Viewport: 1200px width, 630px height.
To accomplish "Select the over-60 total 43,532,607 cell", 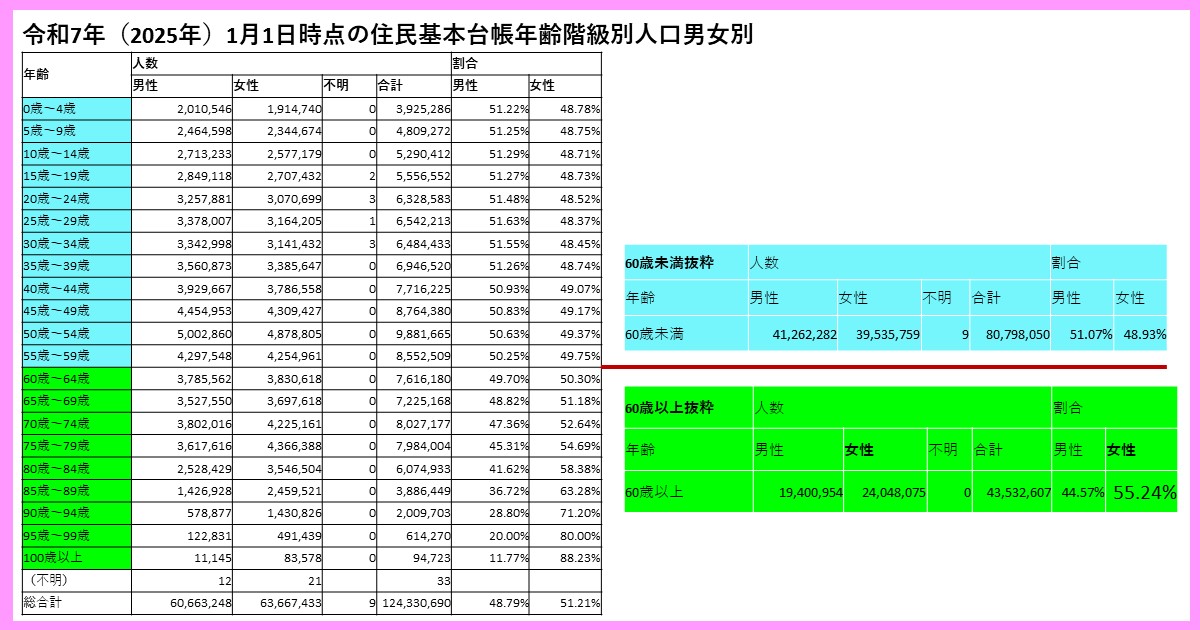I will (1011, 492).
